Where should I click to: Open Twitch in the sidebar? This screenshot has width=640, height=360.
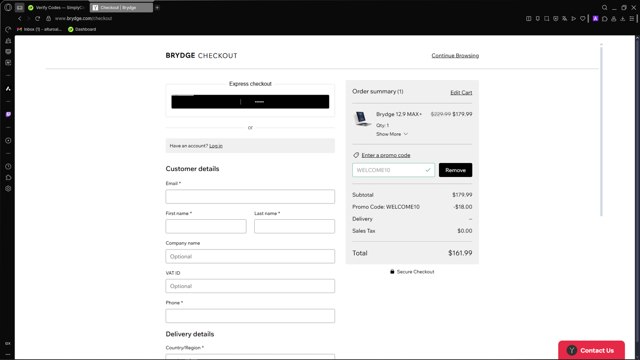pyautogui.click(x=8, y=115)
